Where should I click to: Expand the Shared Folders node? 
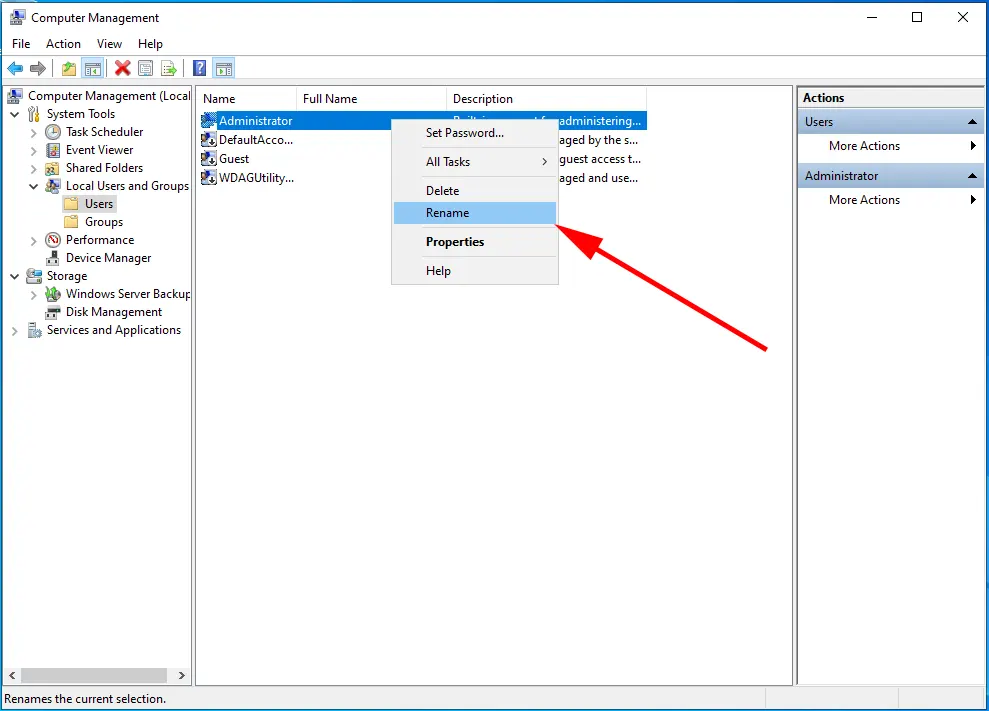(33, 168)
